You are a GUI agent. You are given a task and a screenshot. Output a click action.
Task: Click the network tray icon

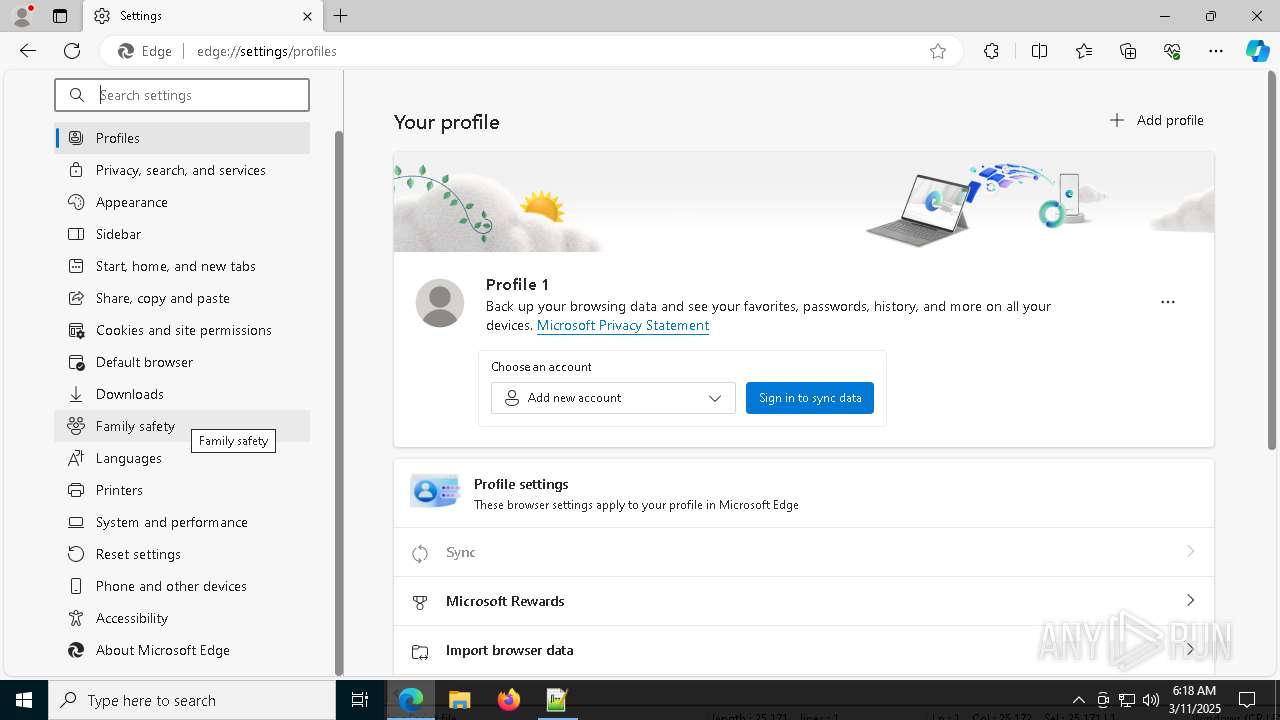(1127, 700)
